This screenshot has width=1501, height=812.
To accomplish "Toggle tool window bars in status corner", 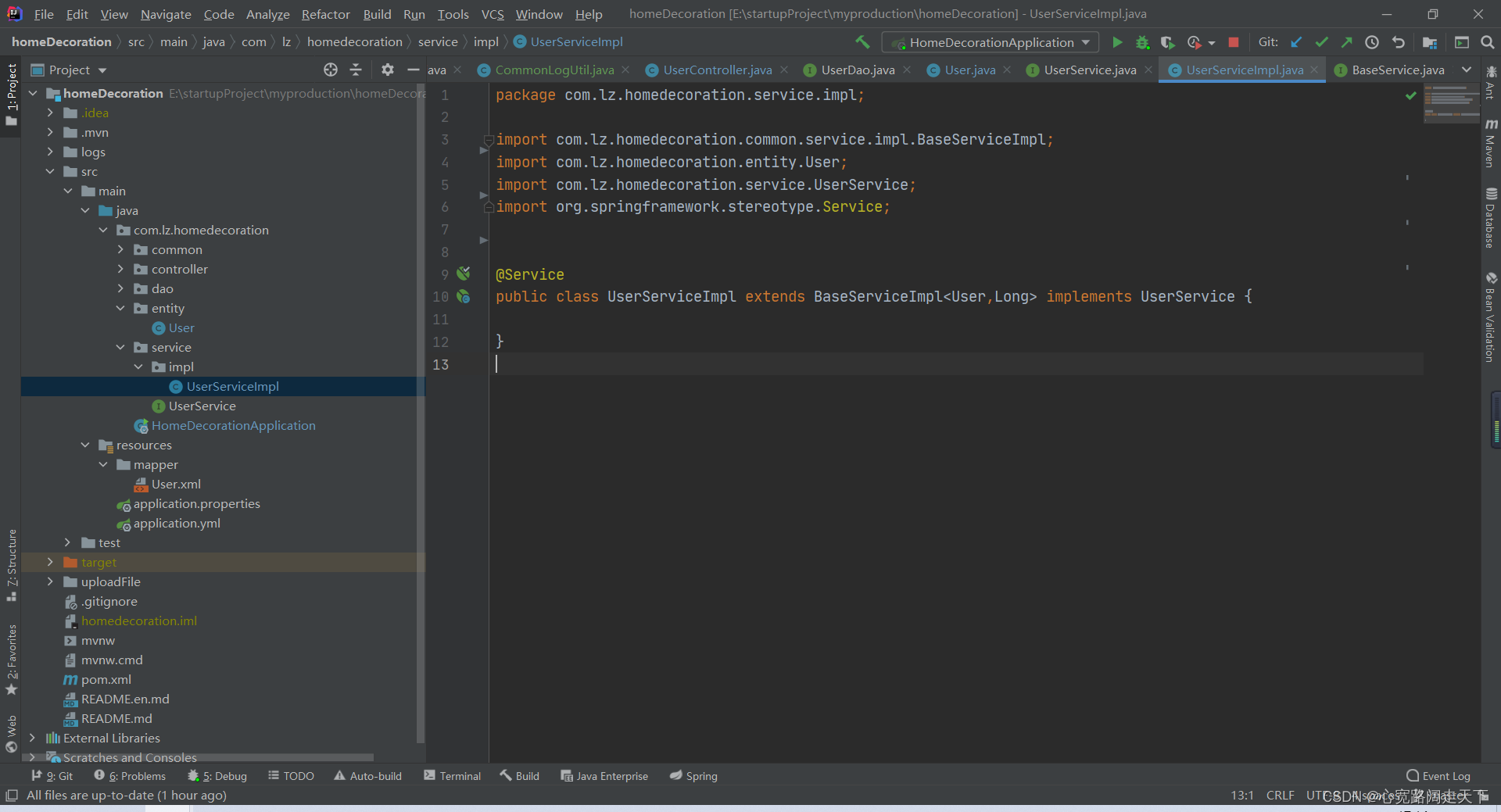I will tap(12, 796).
